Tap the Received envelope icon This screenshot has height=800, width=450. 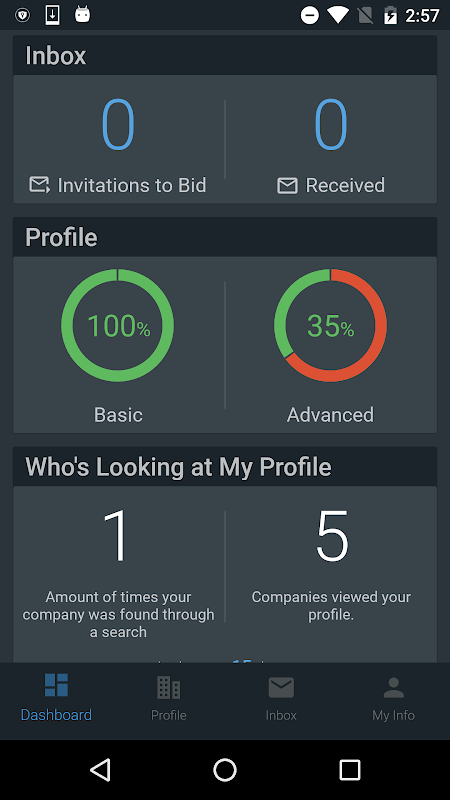tap(287, 185)
